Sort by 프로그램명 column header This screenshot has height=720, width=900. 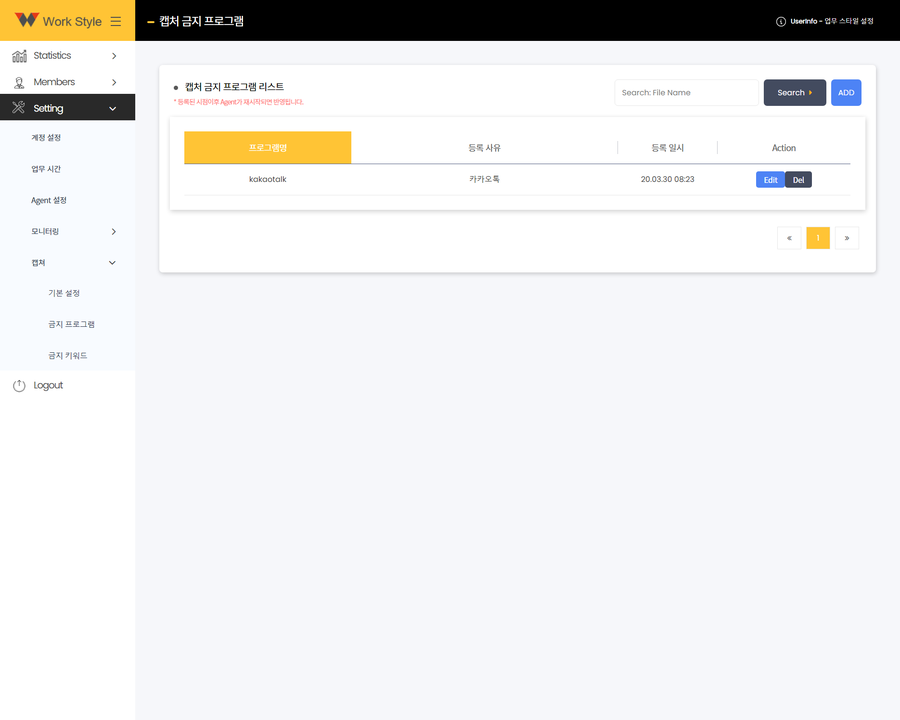[x=267, y=148]
